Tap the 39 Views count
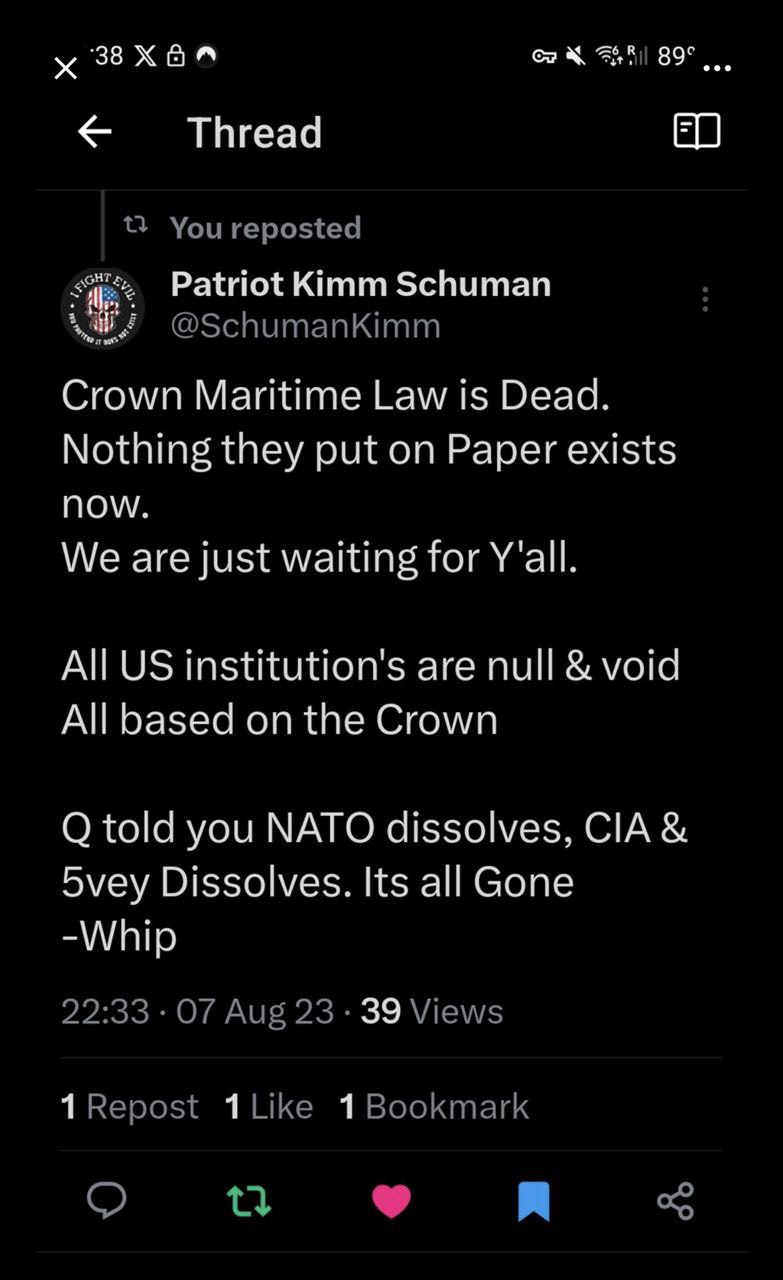Image resolution: width=783 pixels, height=1280 pixels. [x=432, y=1011]
